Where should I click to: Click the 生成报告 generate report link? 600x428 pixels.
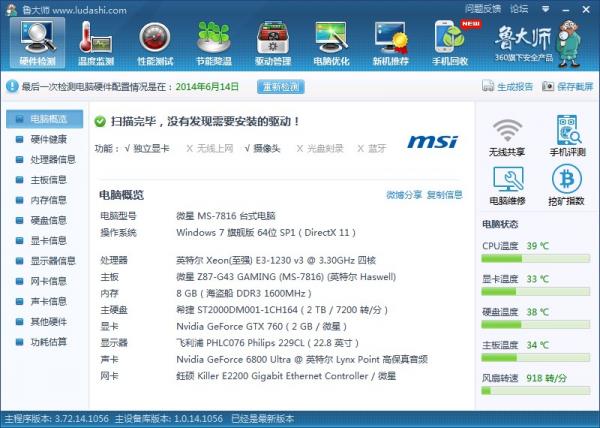coord(515,87)
